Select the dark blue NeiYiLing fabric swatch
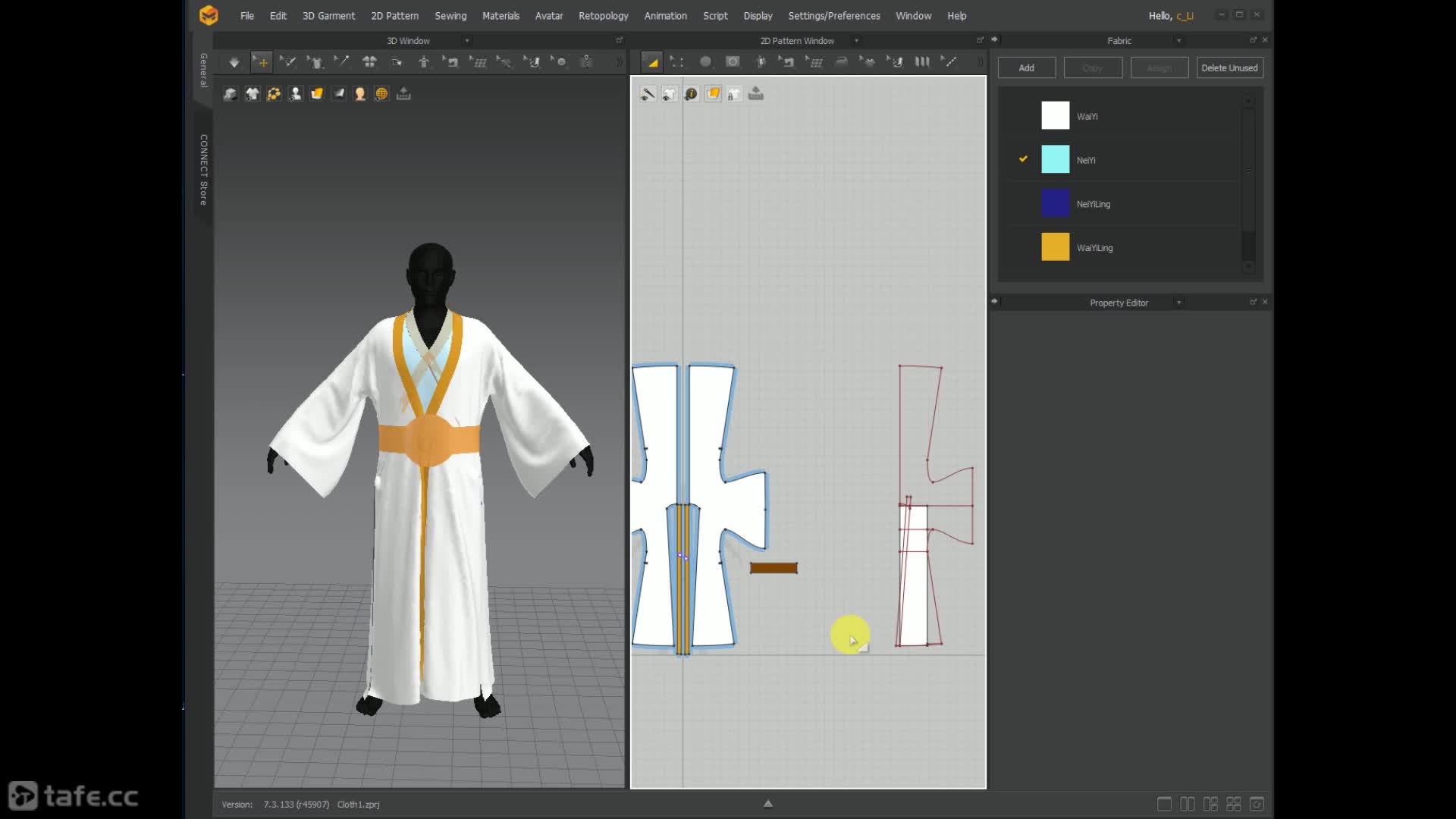 pos(1055,203)
